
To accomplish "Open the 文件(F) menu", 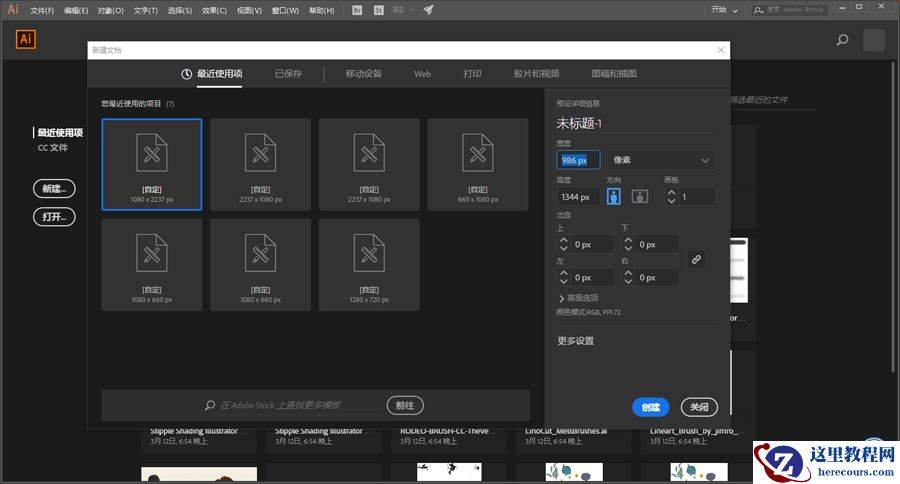I will 42,10.
